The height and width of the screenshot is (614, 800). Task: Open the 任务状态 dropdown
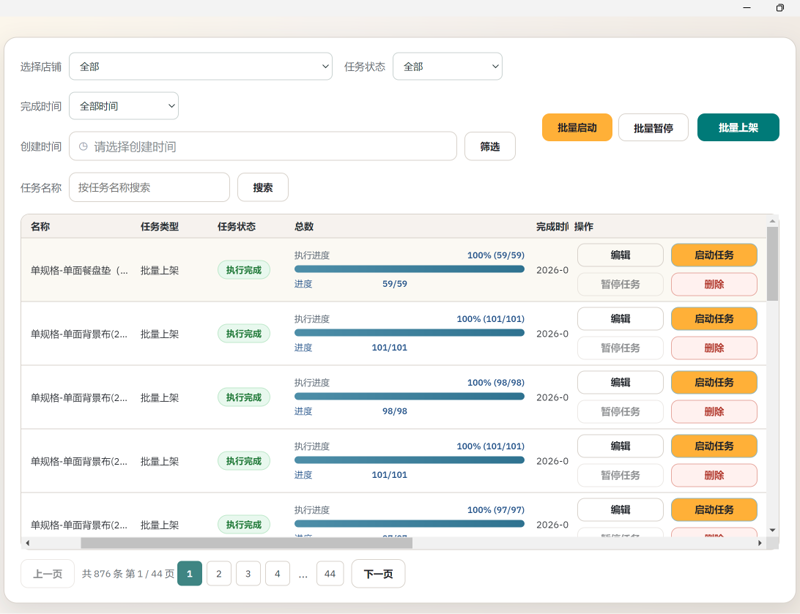point(447,66)
